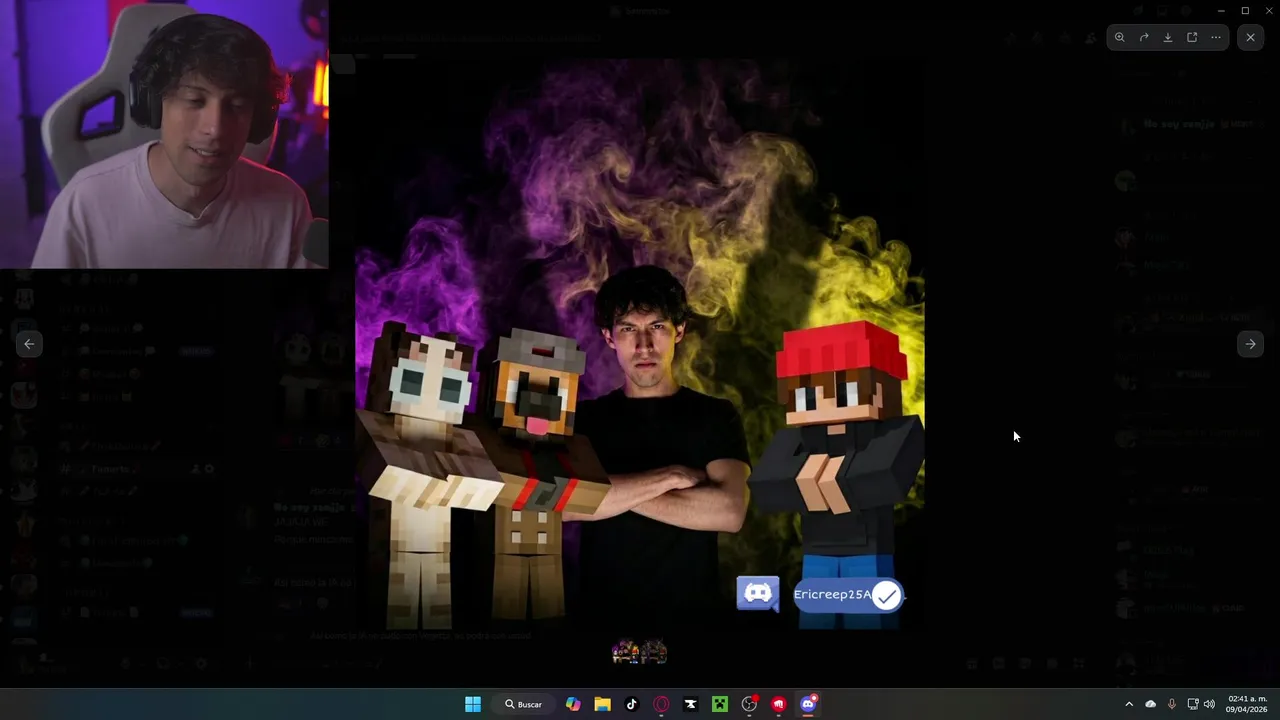Switch to Discord in the taskbar
This screenshot has width=1280, height=720.
(808, 704)
